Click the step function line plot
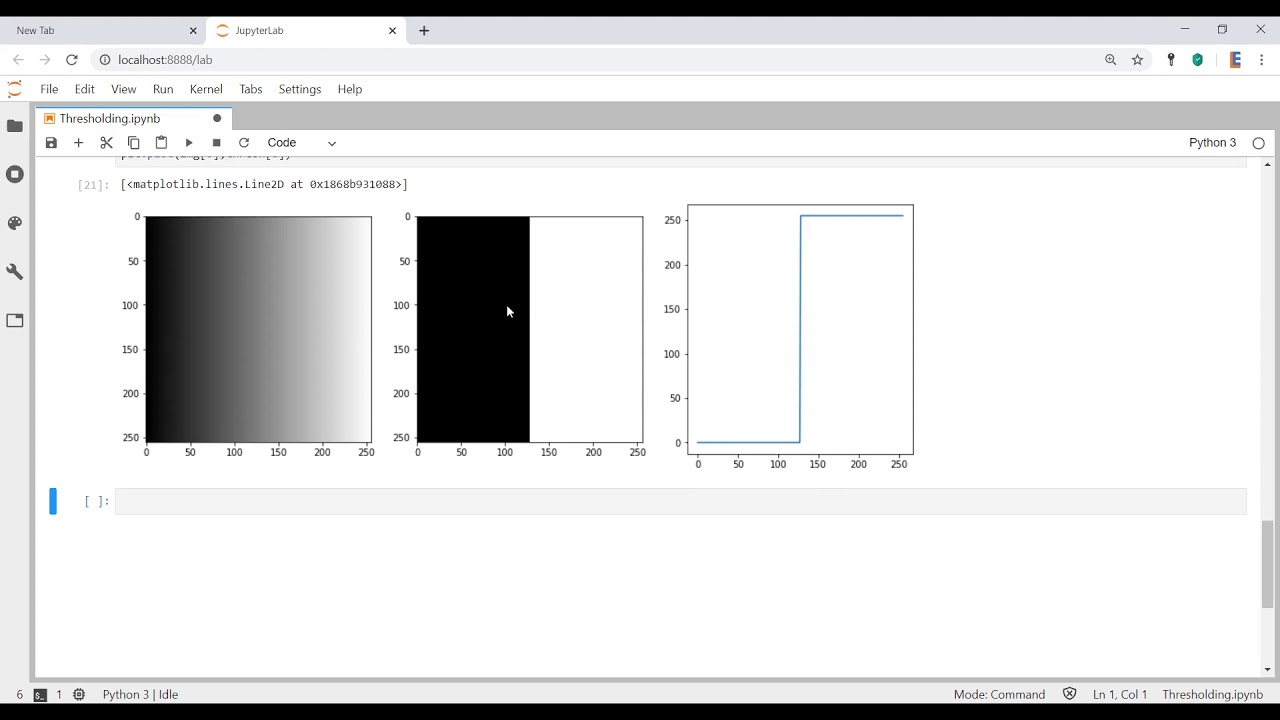1280x720 pixels. tap(800, 329)
